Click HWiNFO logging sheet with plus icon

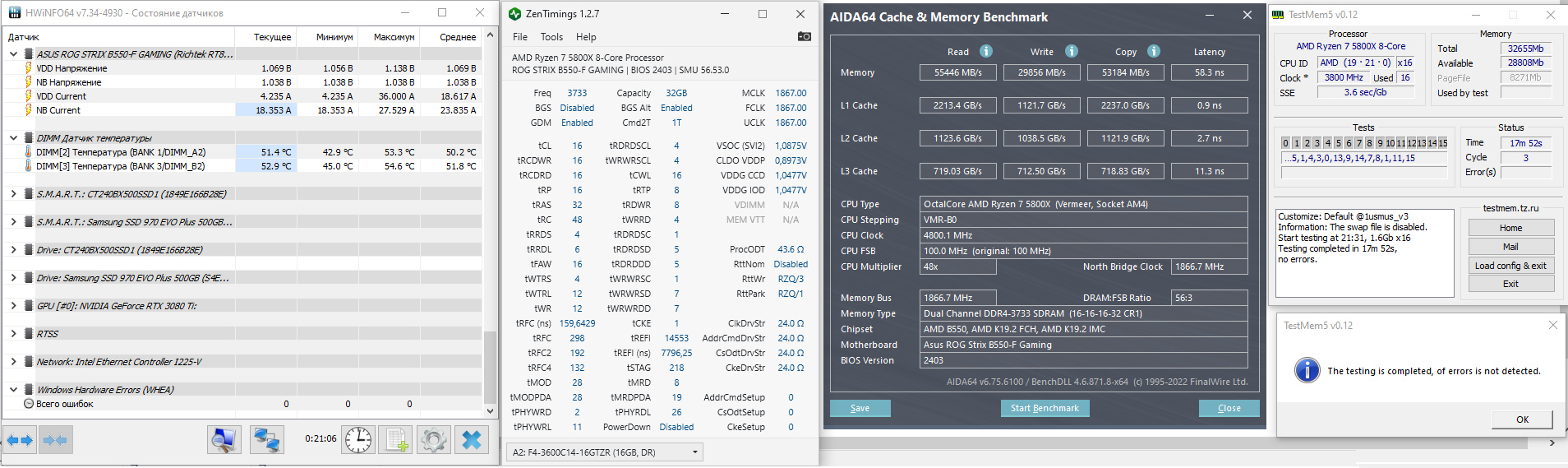(x=396, y=440)
